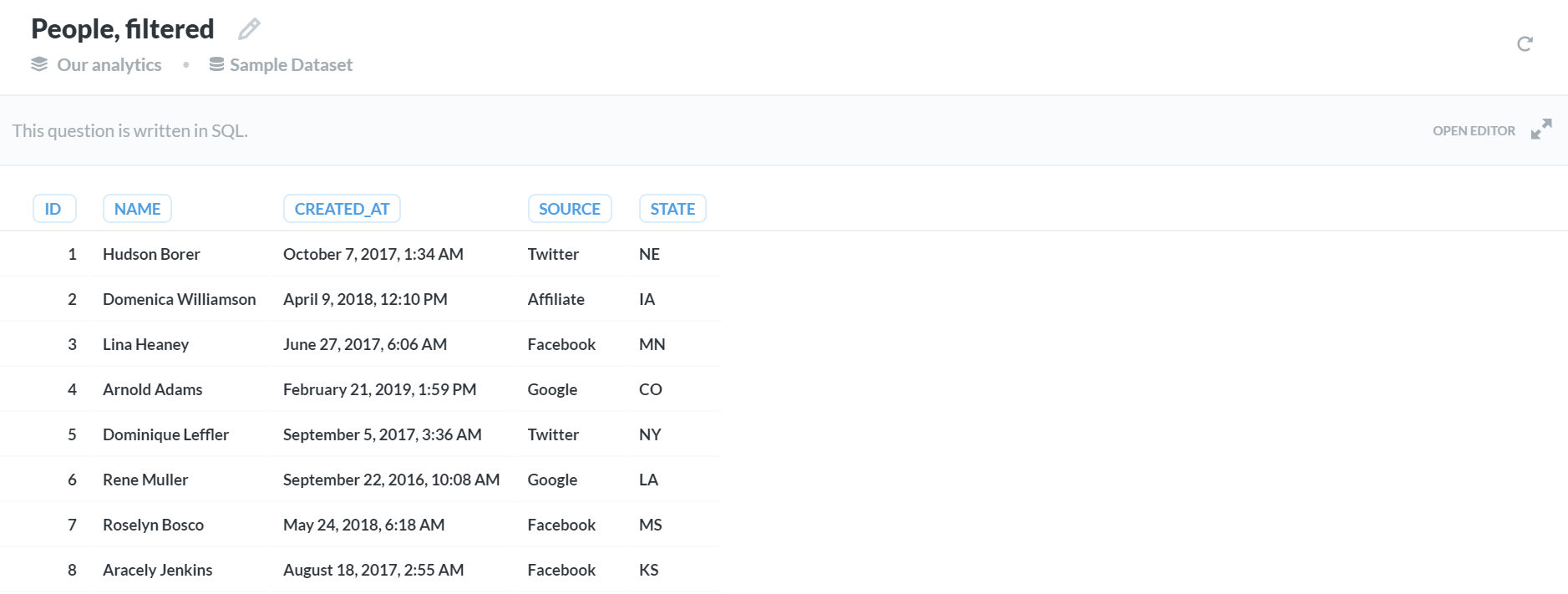Select the Affiliate source cell
Viewport: 1568px width, 594px height.
(x=556, y=299)
